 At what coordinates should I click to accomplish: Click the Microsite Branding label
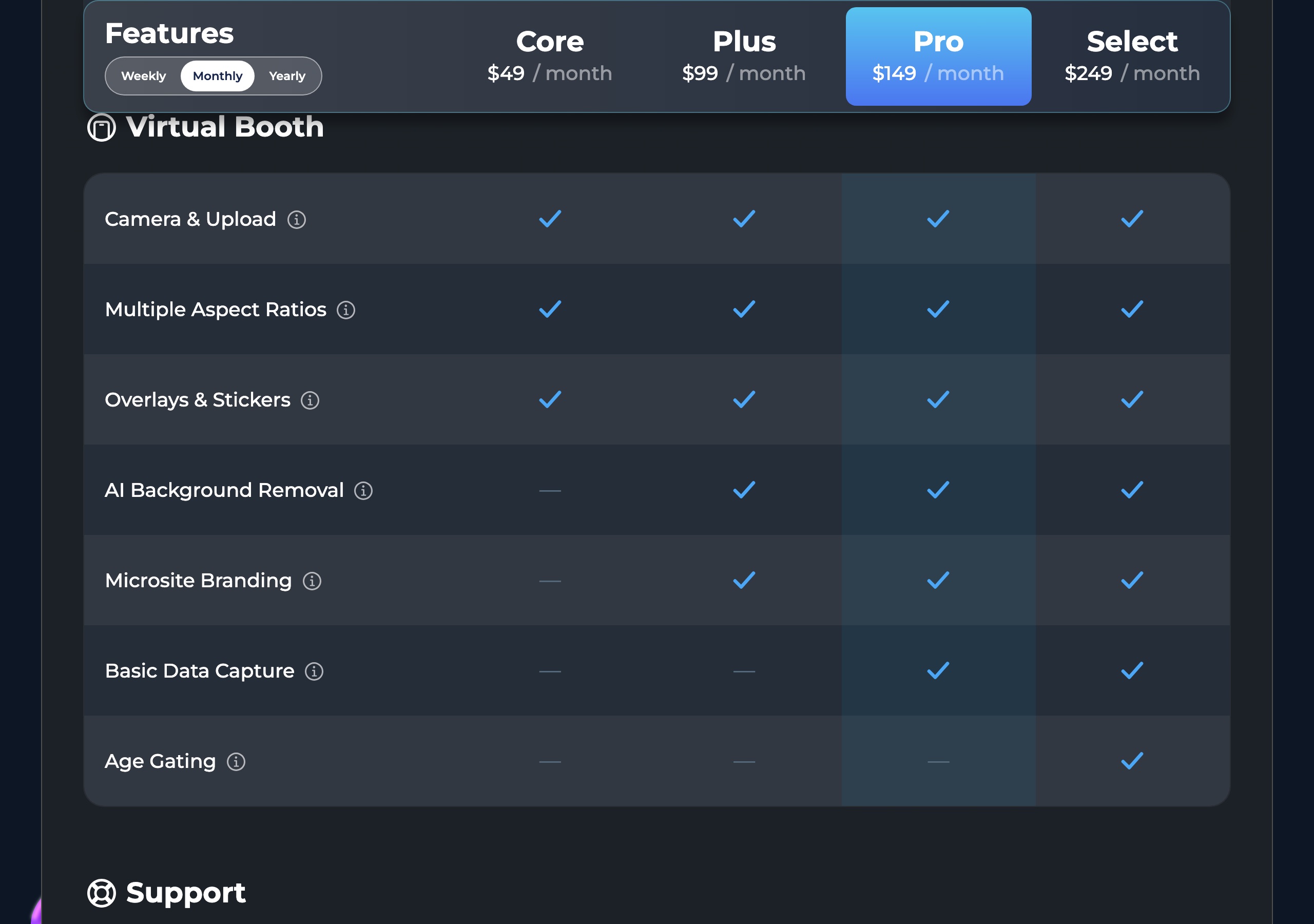[x=199, y=581]
